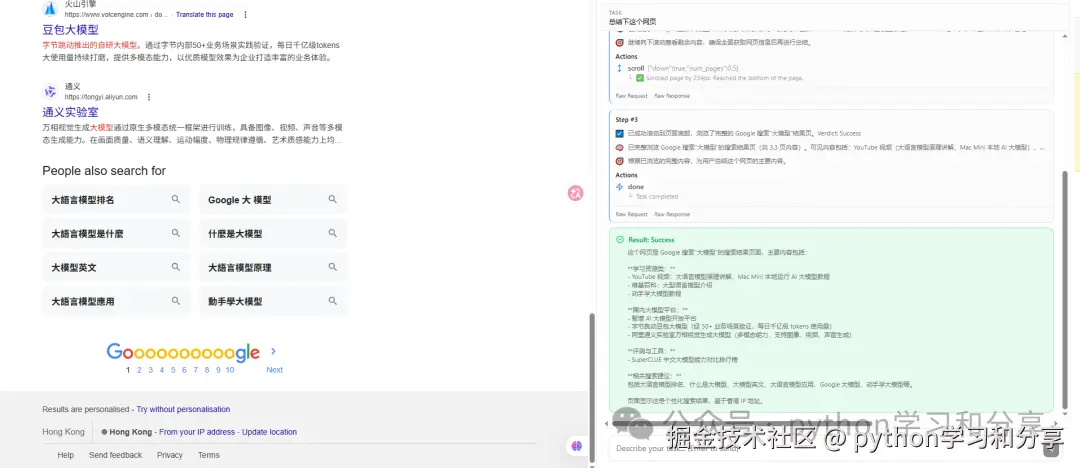Go to results page 10
The width and height of the screenshot is (1080, 468).
pos(229,370)
